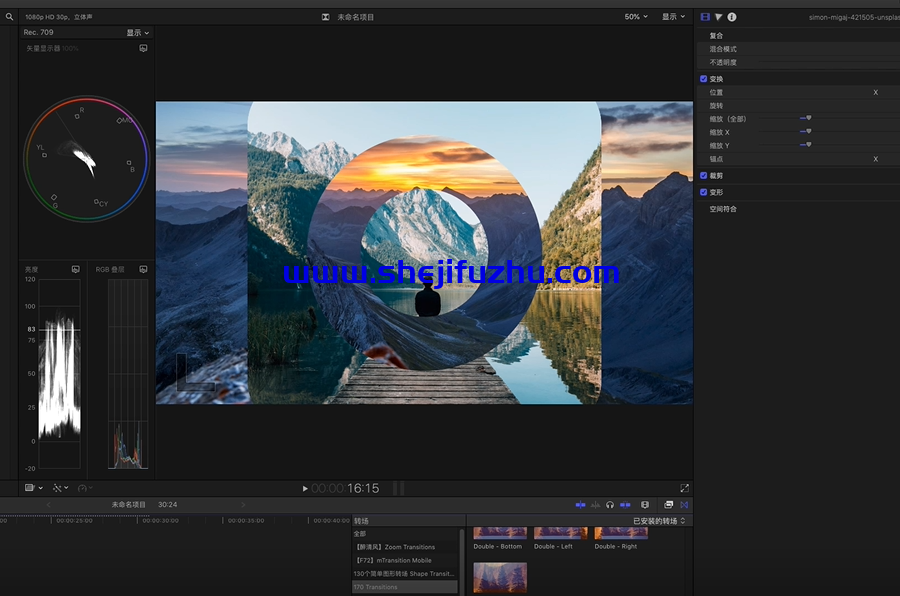Select 130个简单图形转场 Shape Transit category
900x596 pixels.
[x=405, y=574]
